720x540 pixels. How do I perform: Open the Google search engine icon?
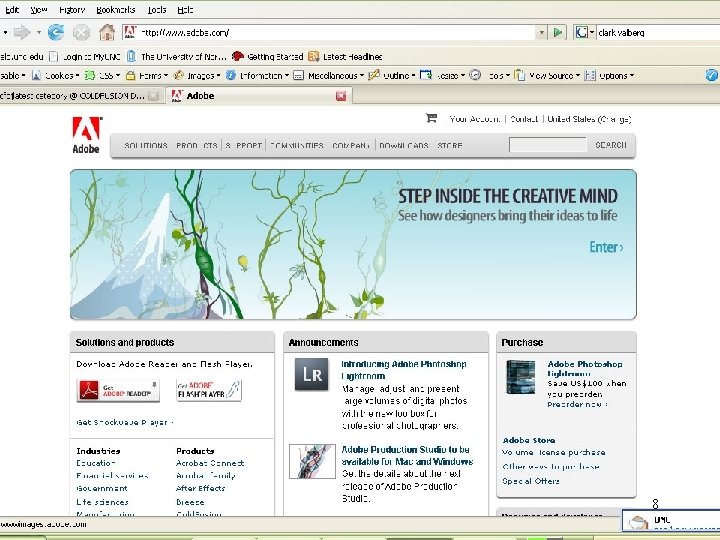[581, 33]
